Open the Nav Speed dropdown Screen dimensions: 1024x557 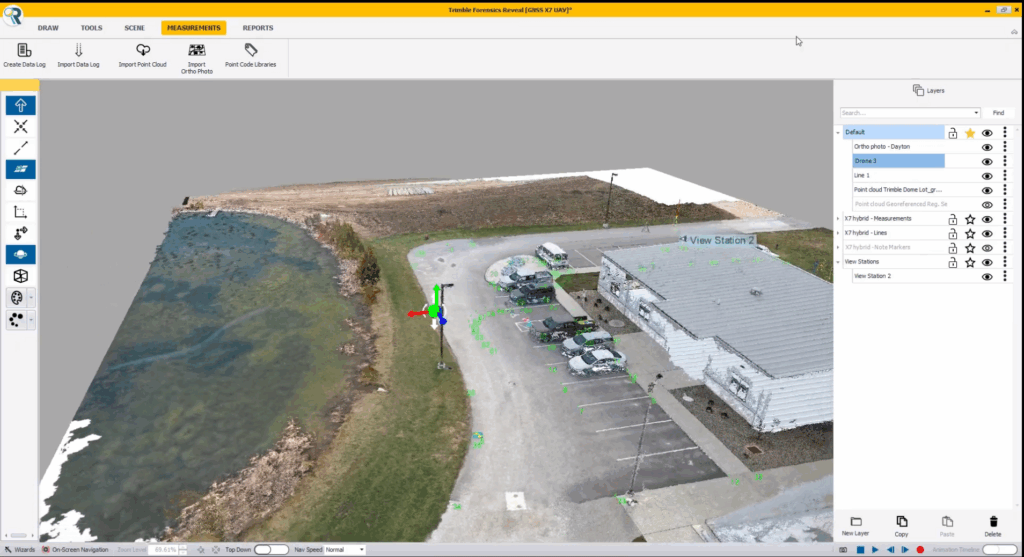click(344, 550)
